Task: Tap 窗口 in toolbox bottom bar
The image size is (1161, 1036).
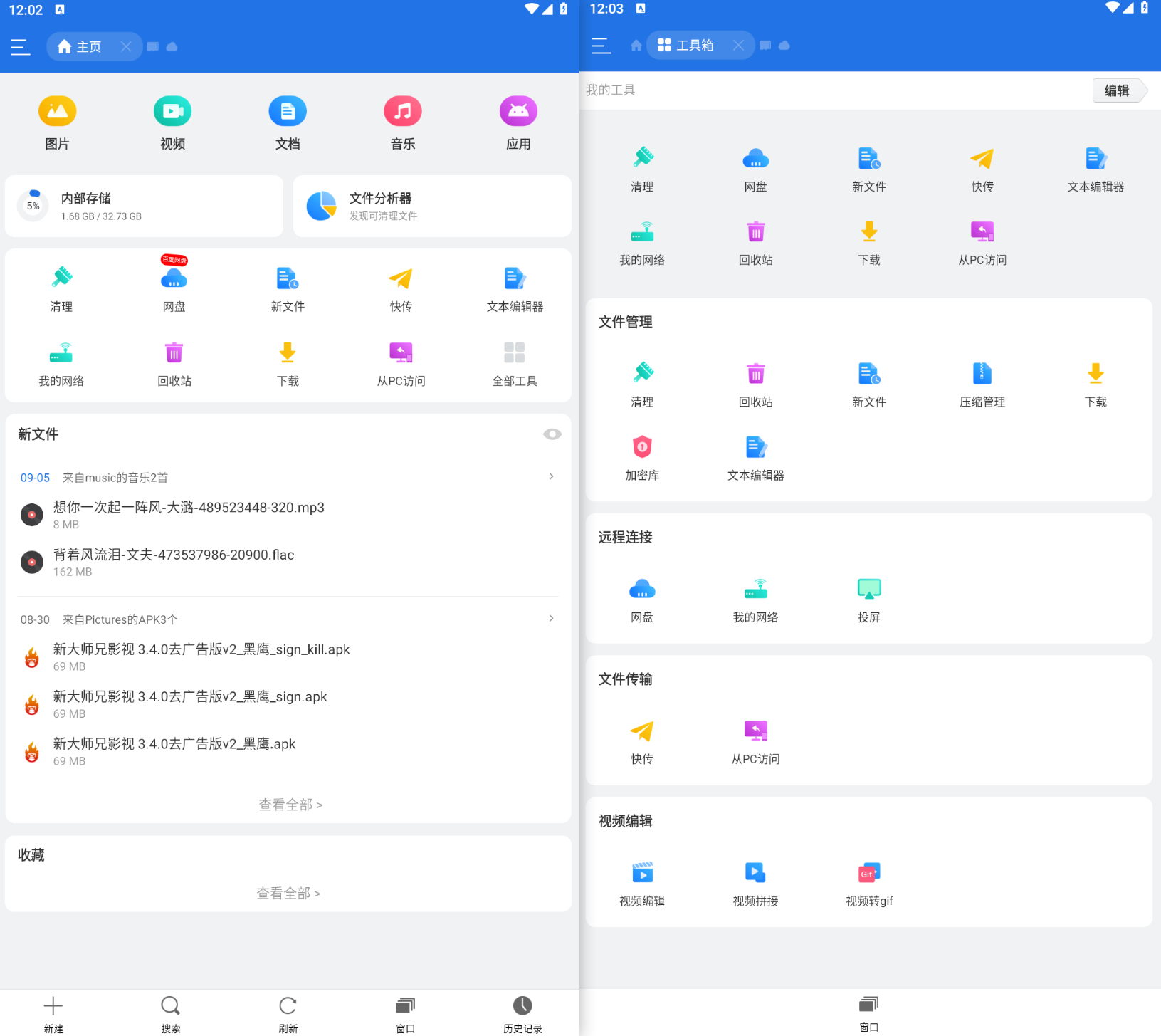Action: [x=868, y=1013]
